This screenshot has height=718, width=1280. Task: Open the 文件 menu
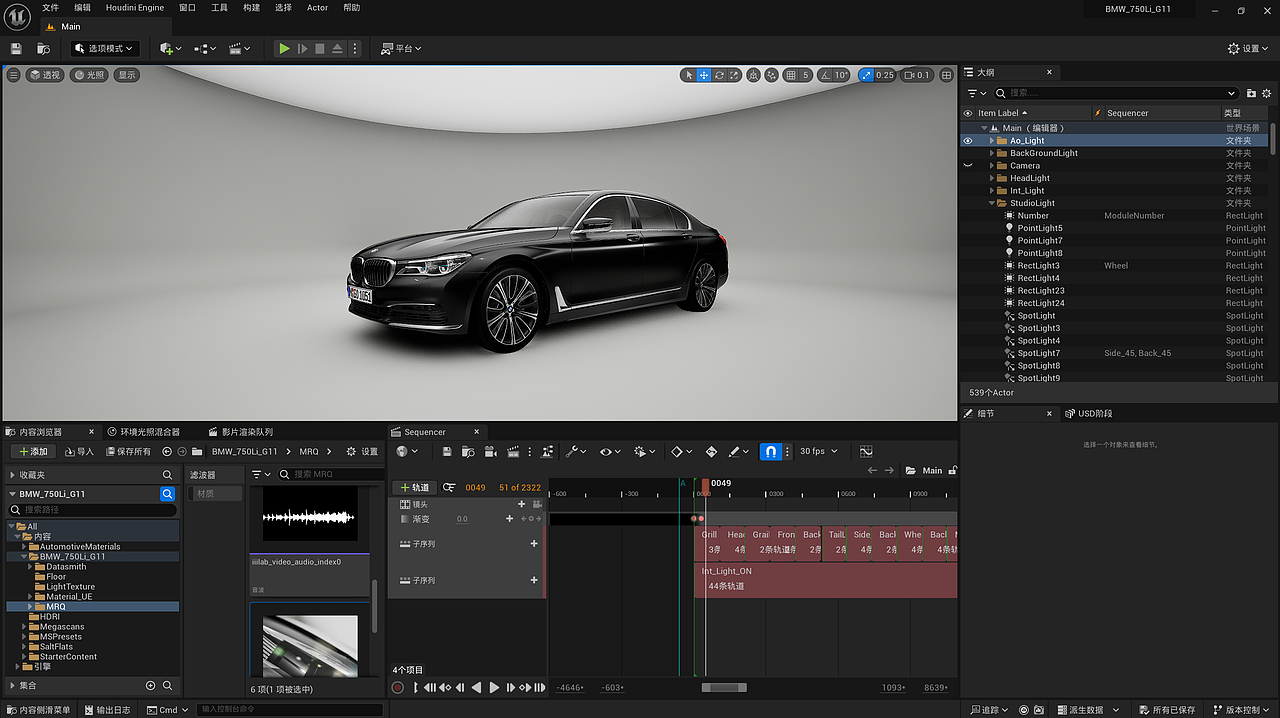[50, 8]
